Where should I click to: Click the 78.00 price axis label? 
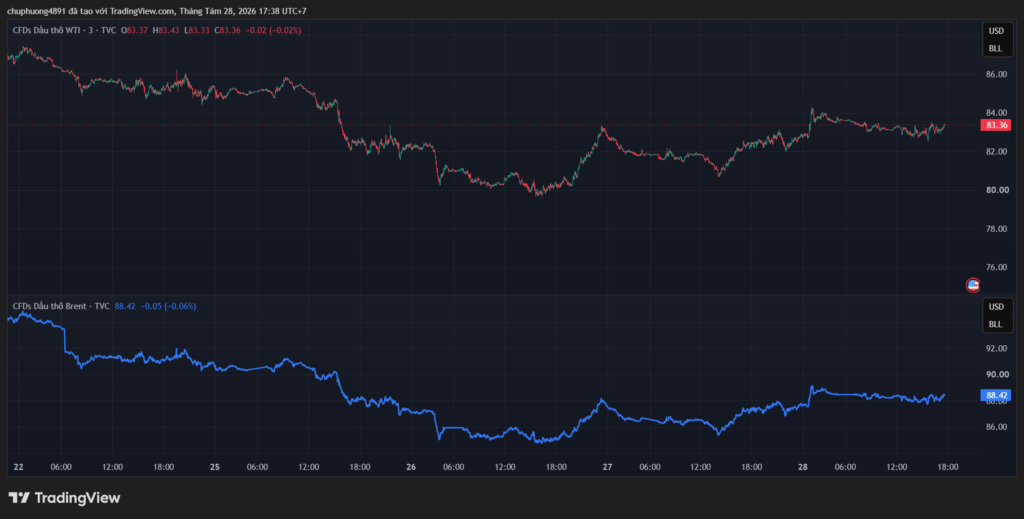click(996, 228)
